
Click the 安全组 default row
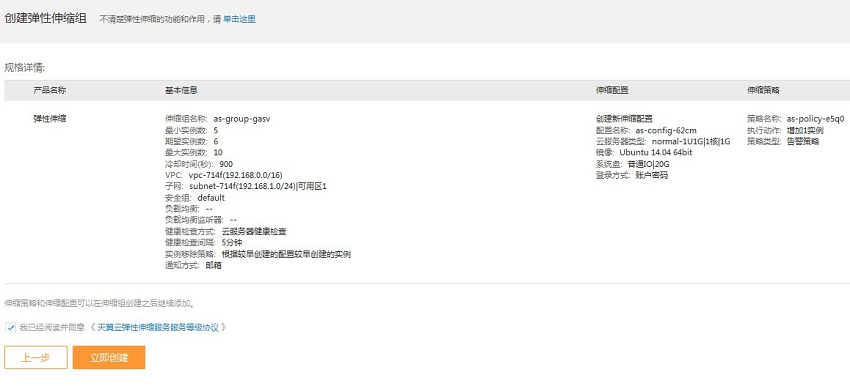click(195, 198)
